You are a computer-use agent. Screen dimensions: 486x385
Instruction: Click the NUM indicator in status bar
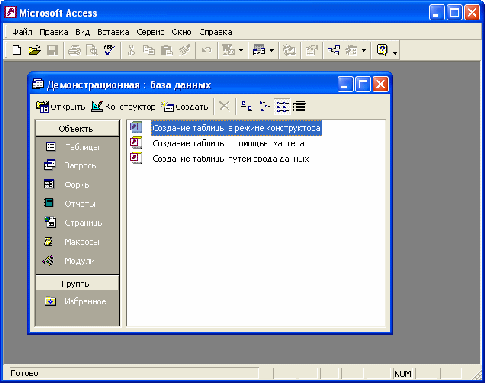tap(403, 374)
